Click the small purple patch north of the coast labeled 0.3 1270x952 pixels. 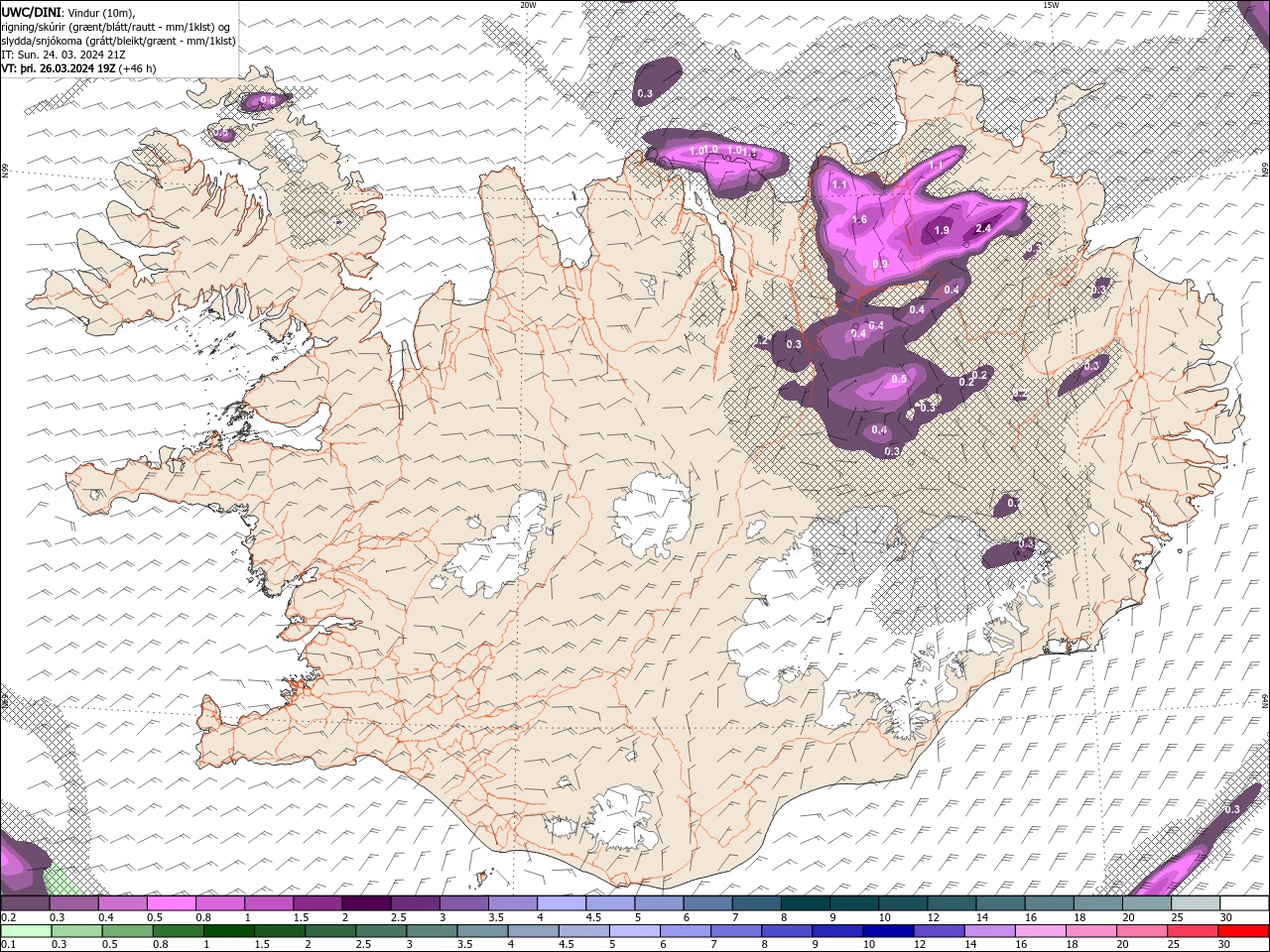[656, 81]
